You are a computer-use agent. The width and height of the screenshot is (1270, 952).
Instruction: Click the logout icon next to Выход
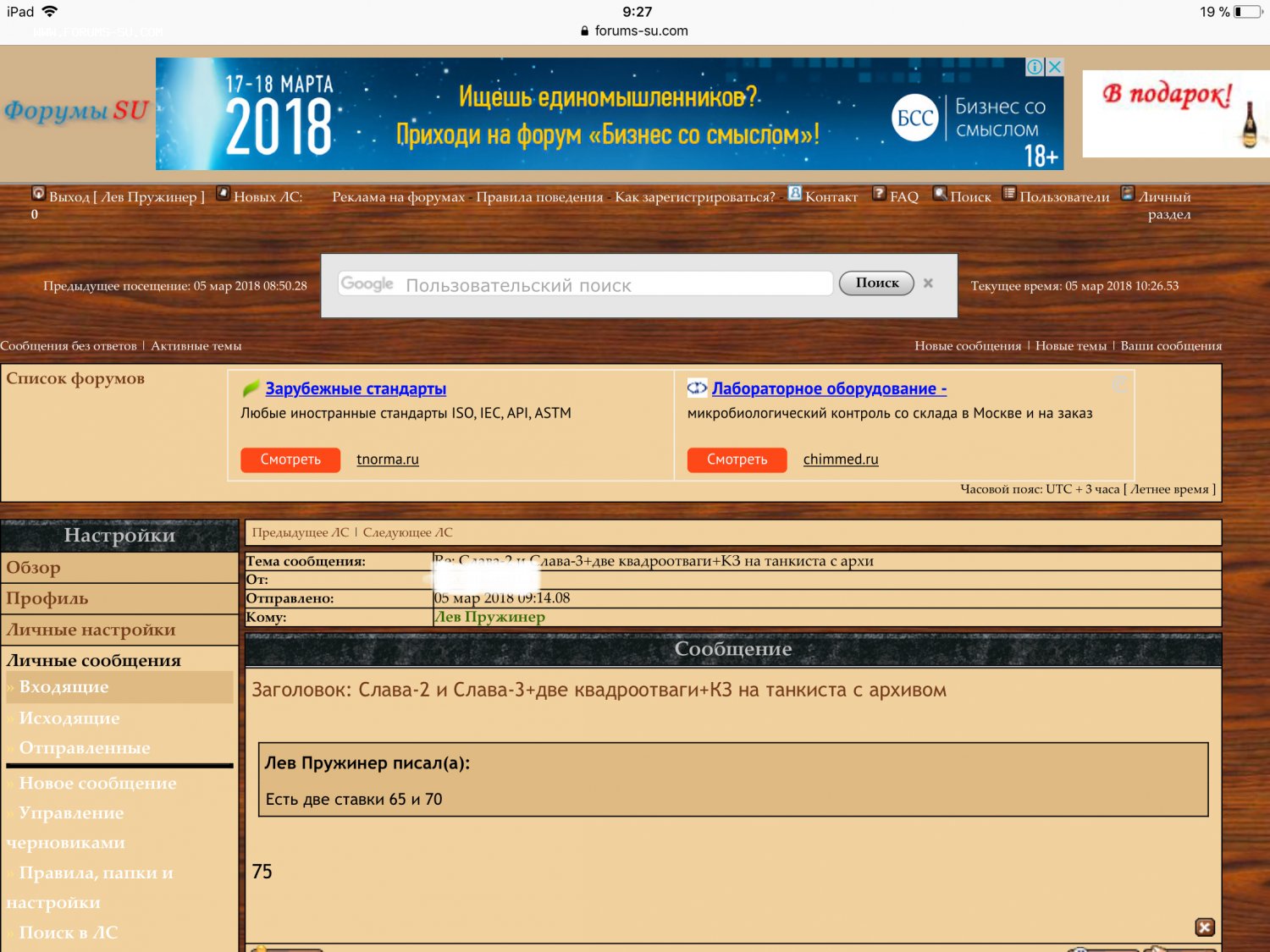[x=38, y=194]
